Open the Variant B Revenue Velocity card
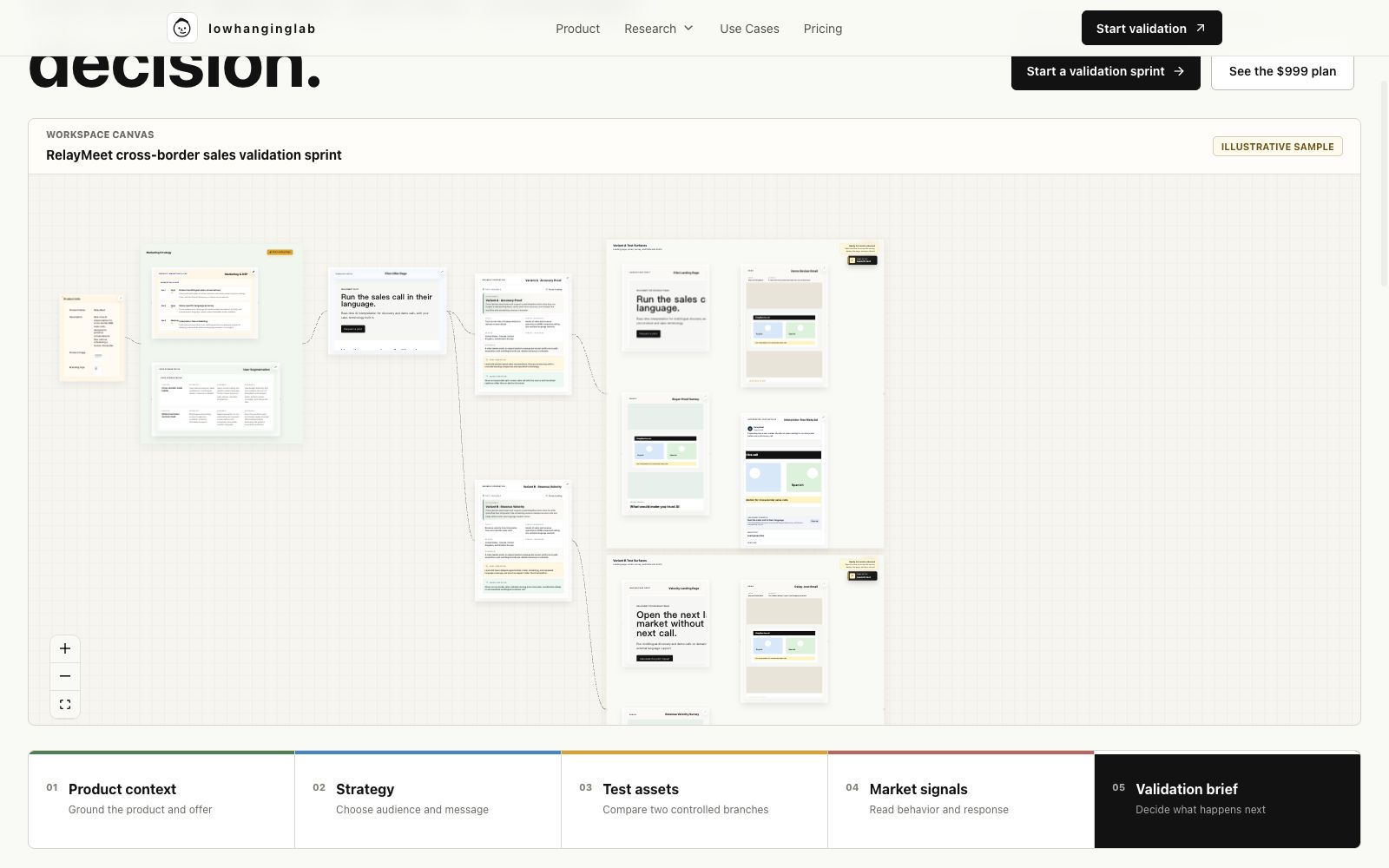1389x868 pixels. click(x=523, y=540)
